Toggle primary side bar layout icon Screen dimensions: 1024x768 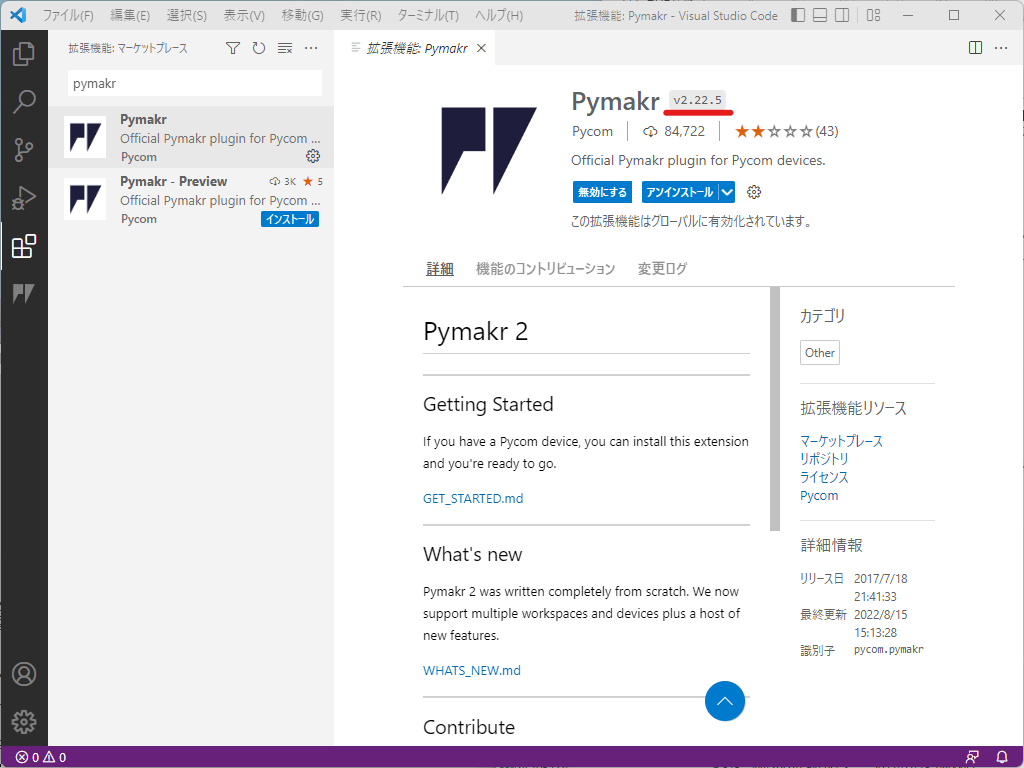pos(797,15)
